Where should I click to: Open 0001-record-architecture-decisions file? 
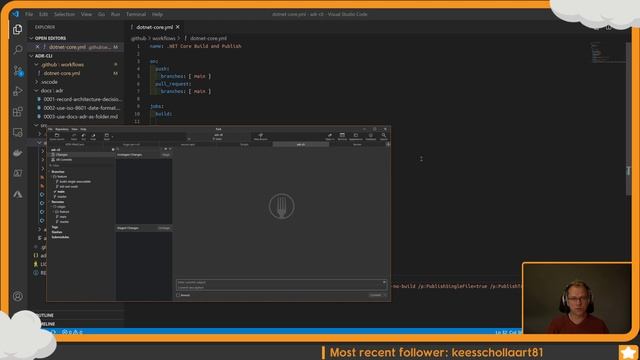point(82,99)
